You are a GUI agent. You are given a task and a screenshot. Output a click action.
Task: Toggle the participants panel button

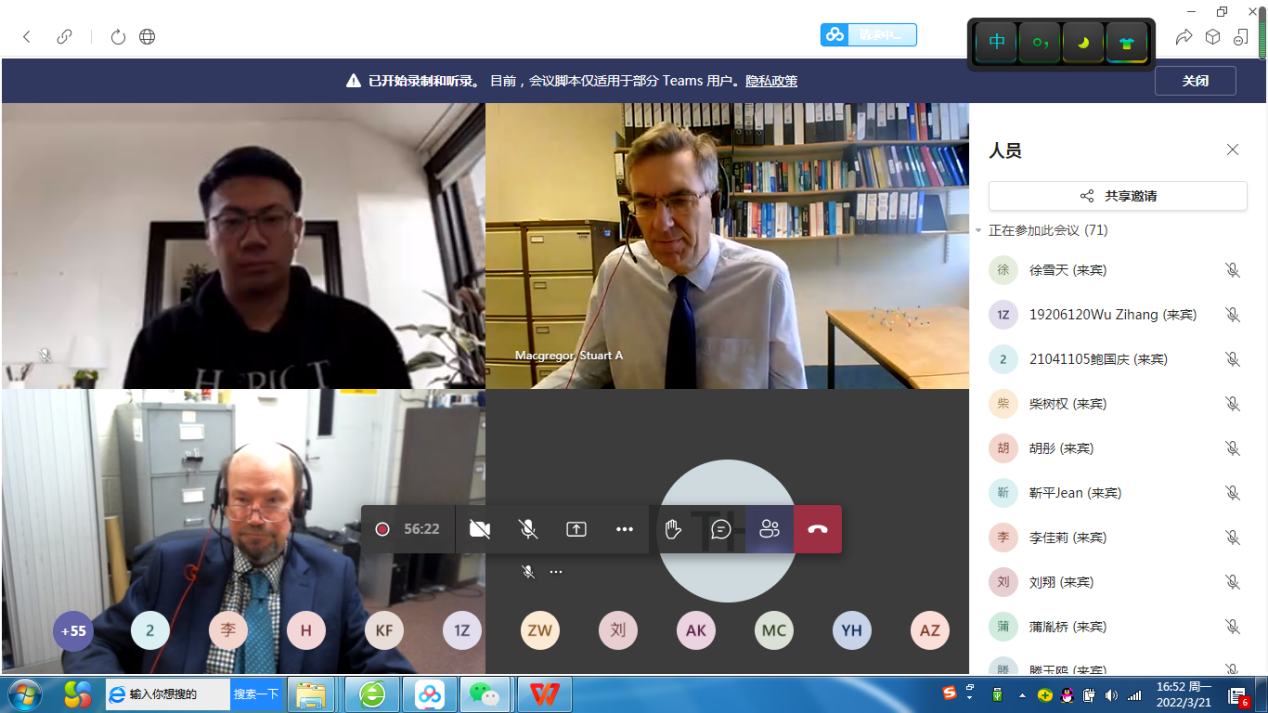769,529
